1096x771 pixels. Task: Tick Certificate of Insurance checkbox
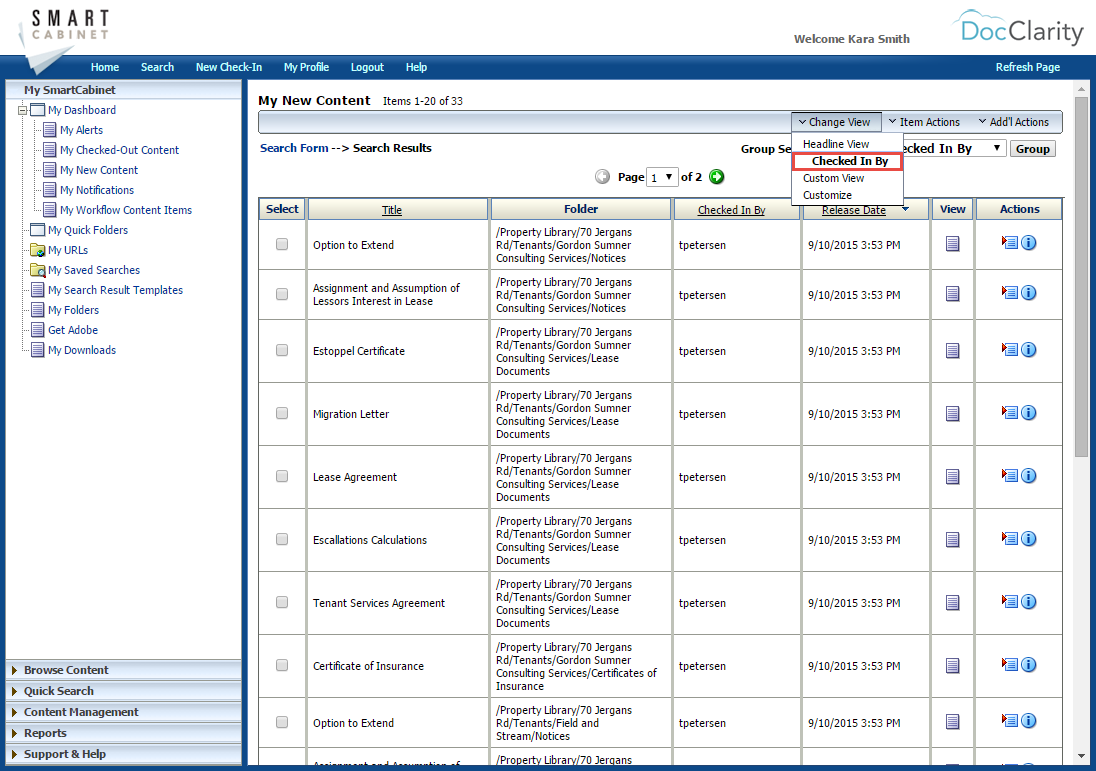point(282,665)
